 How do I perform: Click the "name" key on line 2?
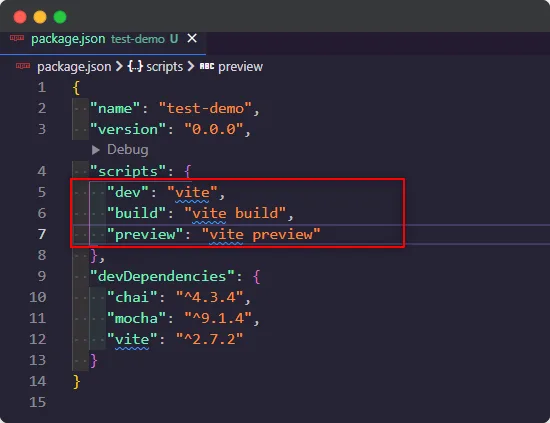115,108
